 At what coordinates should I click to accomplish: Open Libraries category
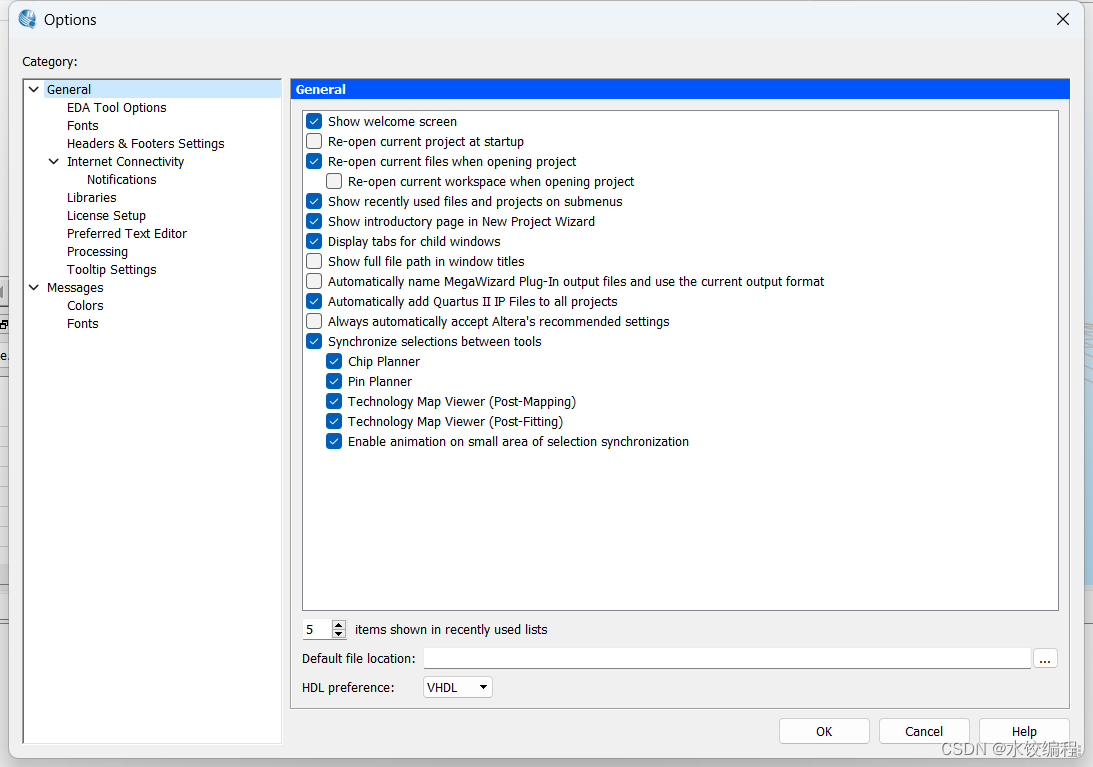click(91, 197)
